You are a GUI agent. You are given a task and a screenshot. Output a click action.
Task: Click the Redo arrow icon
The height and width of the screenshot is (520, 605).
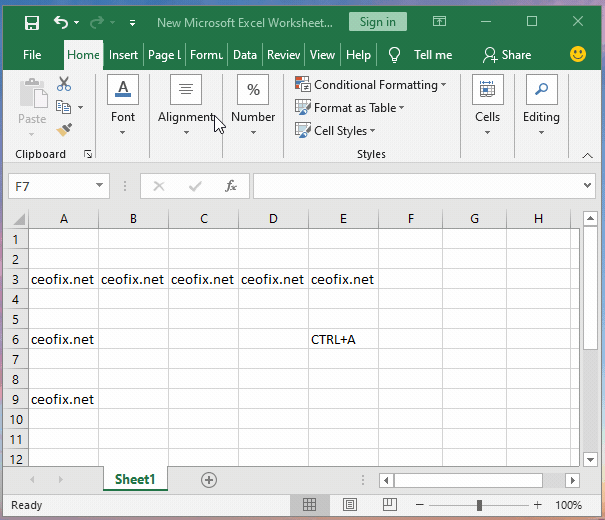pyautogui.click(x=96, y=22)
